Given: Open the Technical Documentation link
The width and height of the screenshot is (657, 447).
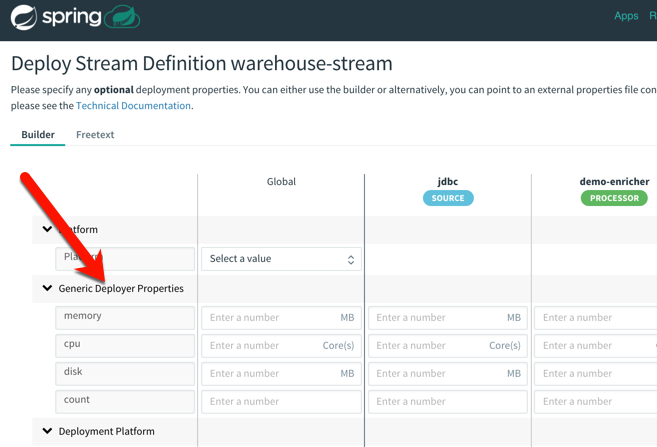Looking at the screenshot, I should click(x=133, y=106).
